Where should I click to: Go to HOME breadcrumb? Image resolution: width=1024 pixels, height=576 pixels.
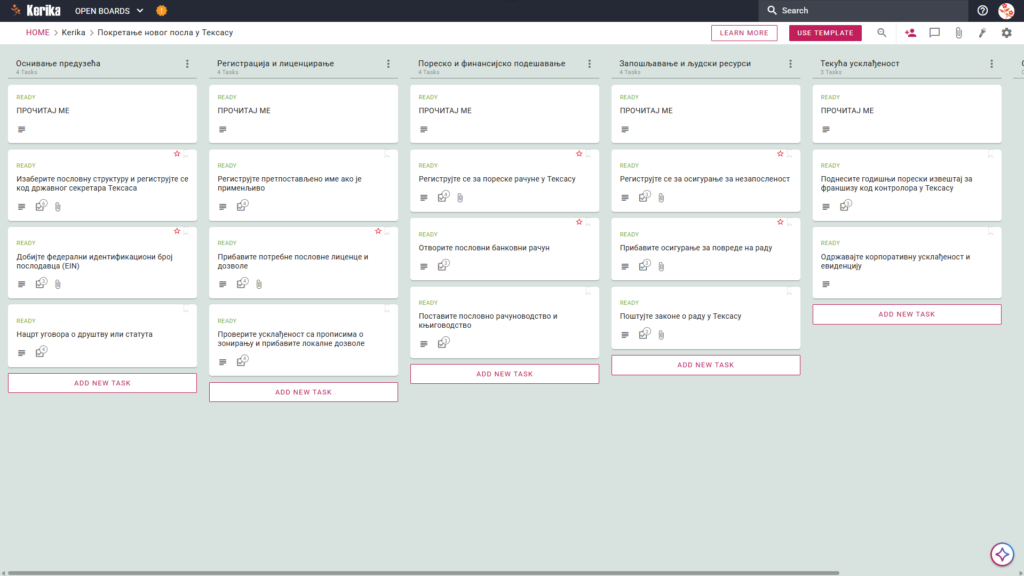[37, 33]
